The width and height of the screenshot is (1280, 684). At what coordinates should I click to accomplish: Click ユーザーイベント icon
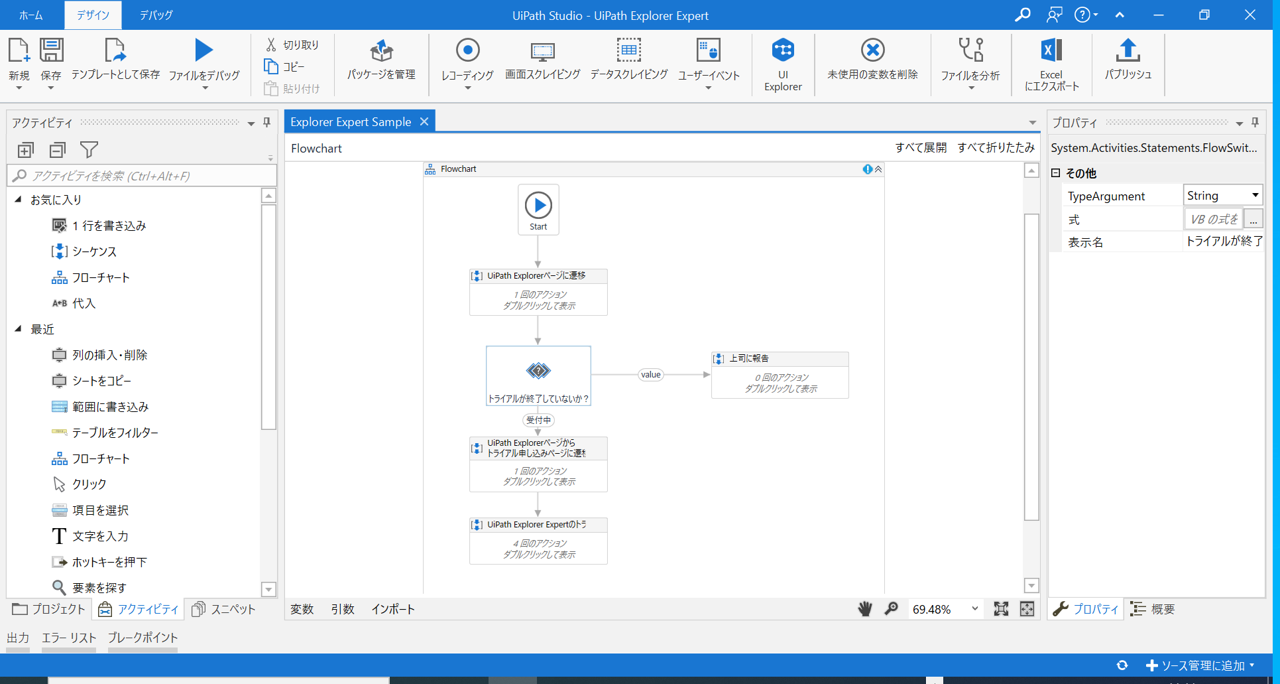coord(708,50)
